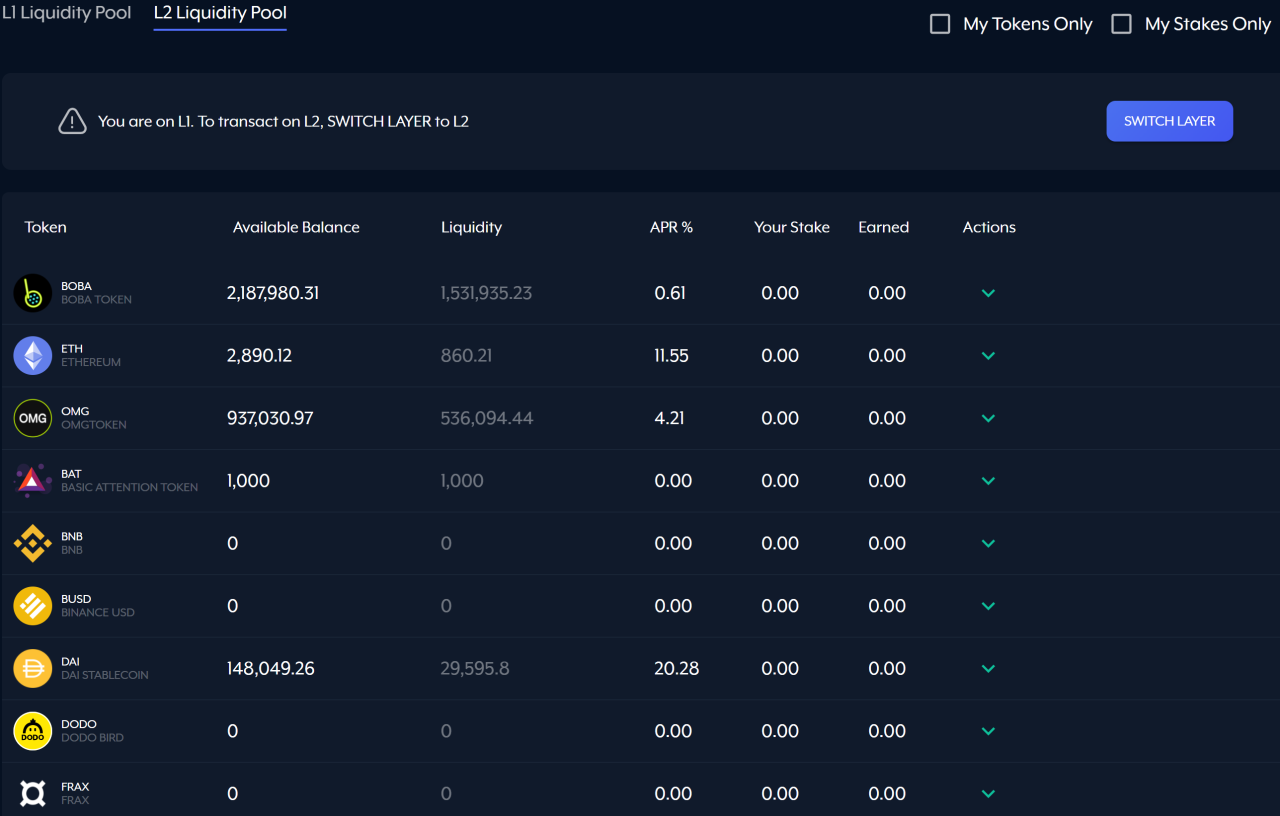This screenshot has height=816, width=1280.
Task: Expand the ETH row actions chevron
Action: click(x=988, y=356)
